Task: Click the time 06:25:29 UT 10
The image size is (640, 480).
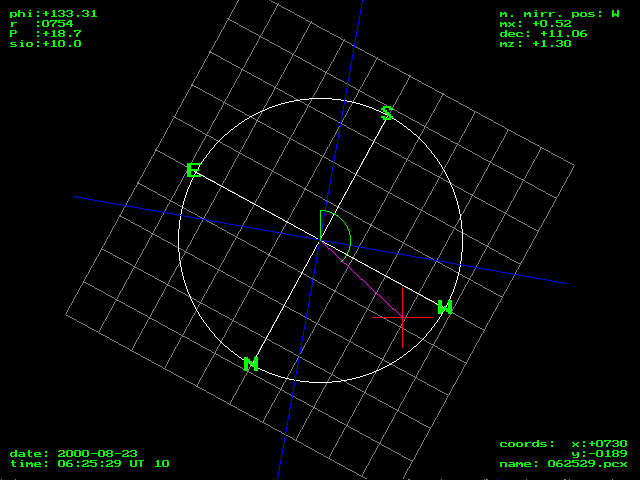Action: (x=90, y=464)
